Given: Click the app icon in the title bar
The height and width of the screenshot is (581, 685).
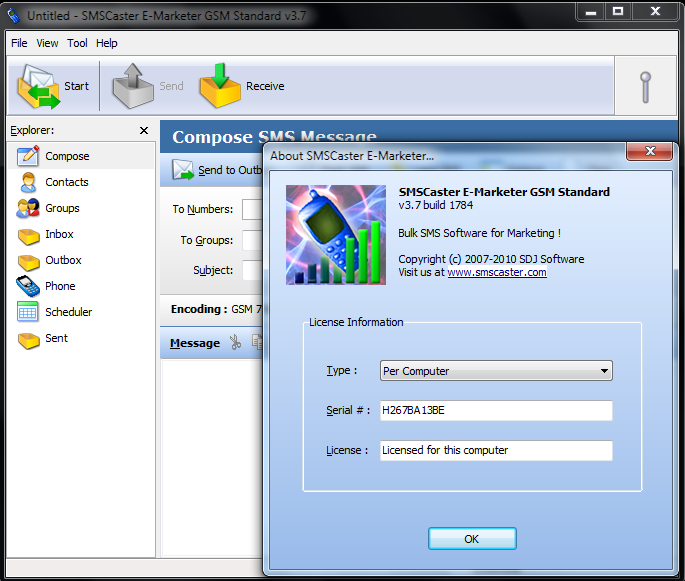Looking at the screenshot, I should [x=14, y=15].
